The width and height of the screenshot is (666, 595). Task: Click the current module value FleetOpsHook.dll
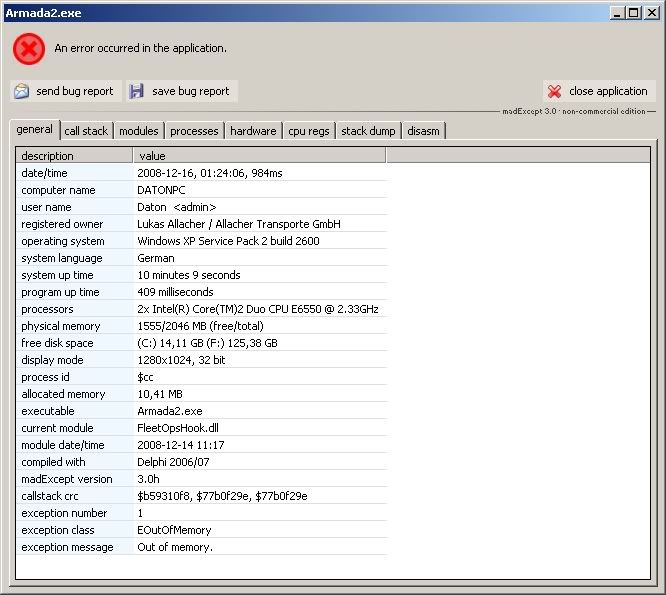(178, 428)
